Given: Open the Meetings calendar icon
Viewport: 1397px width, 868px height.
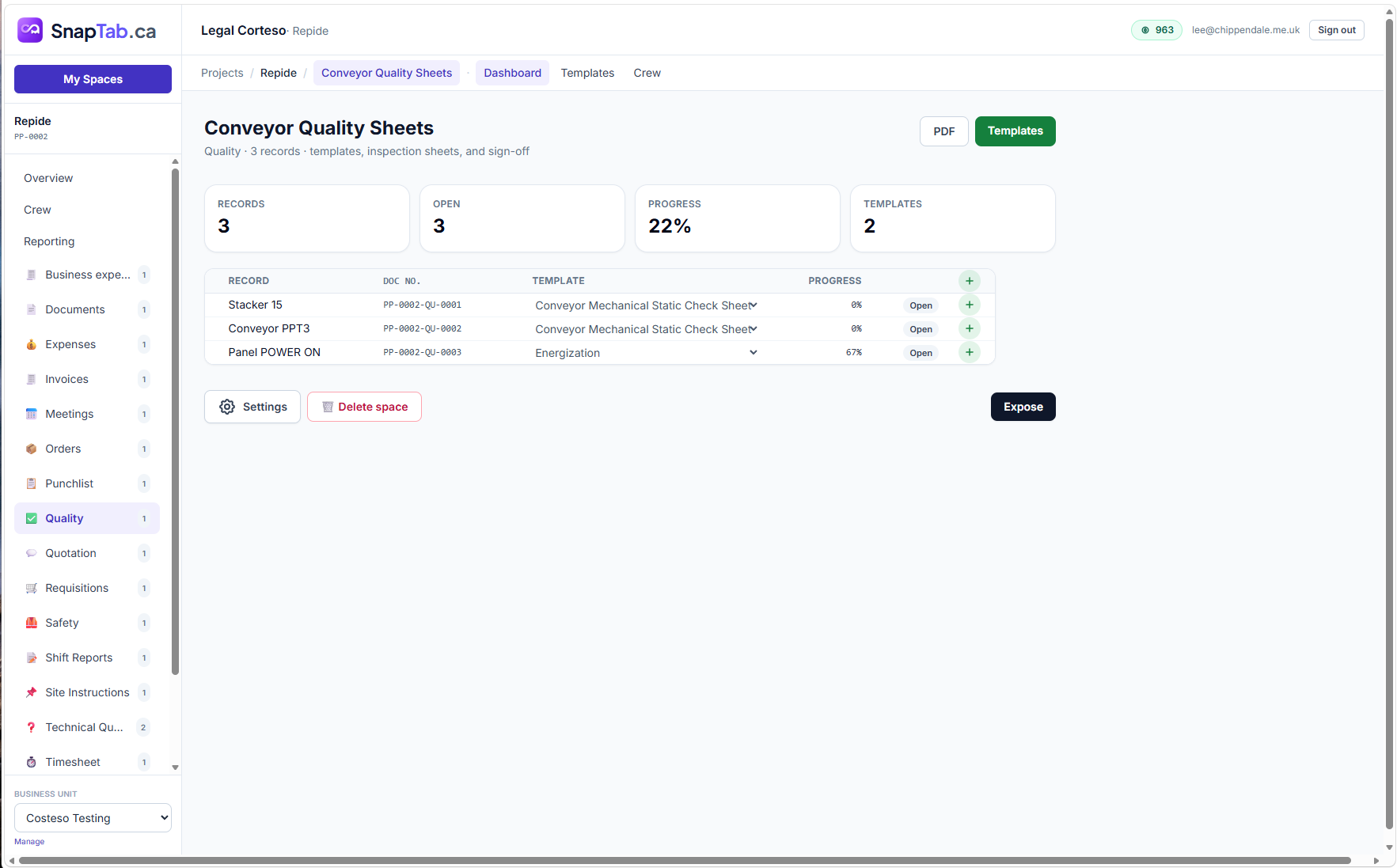Looking at the screenshot, I should [32, 414].
